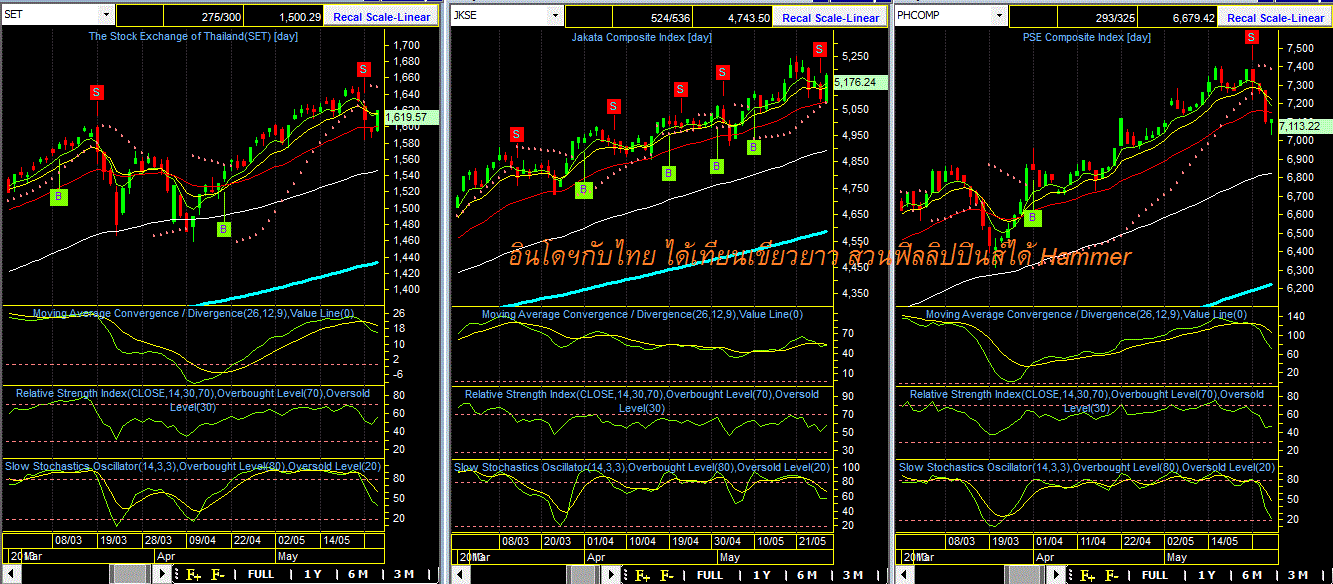Click the SET chart horizontal scrollbar thumb
This screenshot has height=584, width=1333.
tap(130, 575)
